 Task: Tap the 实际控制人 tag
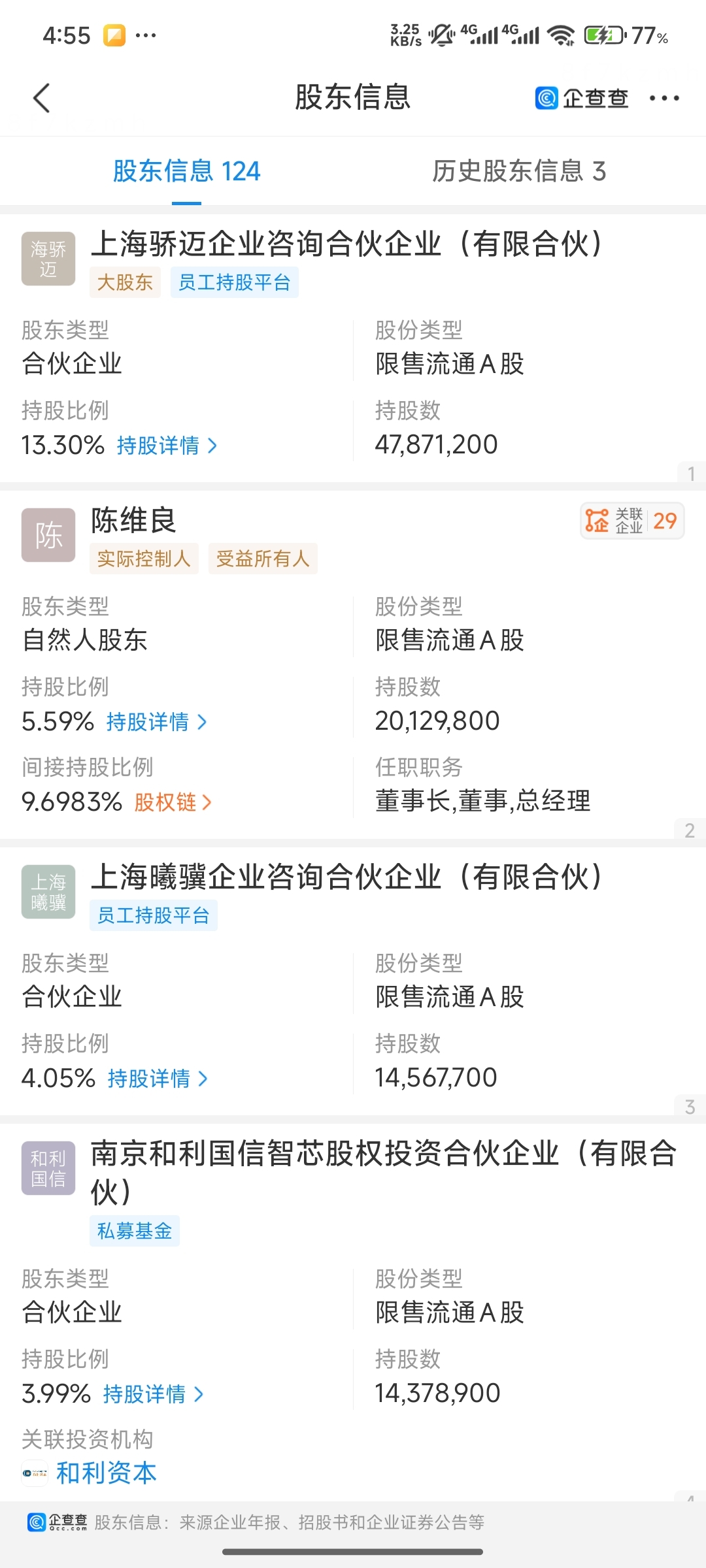click(144, 559)
